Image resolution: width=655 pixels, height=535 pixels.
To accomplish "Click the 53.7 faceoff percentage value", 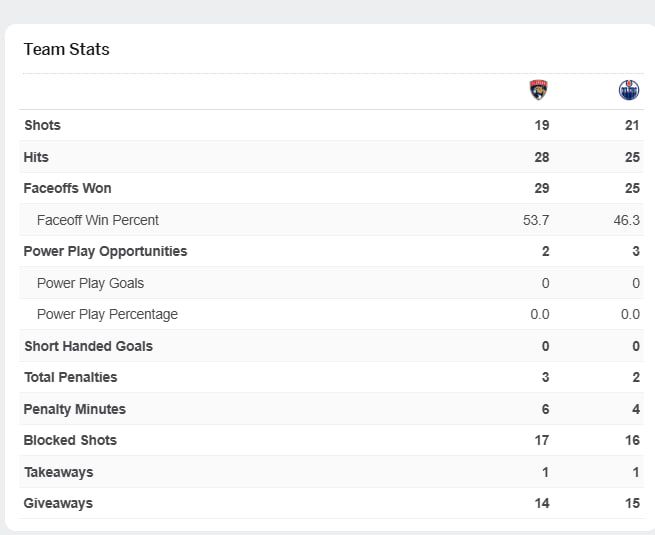I will click(x=538, y=220).
